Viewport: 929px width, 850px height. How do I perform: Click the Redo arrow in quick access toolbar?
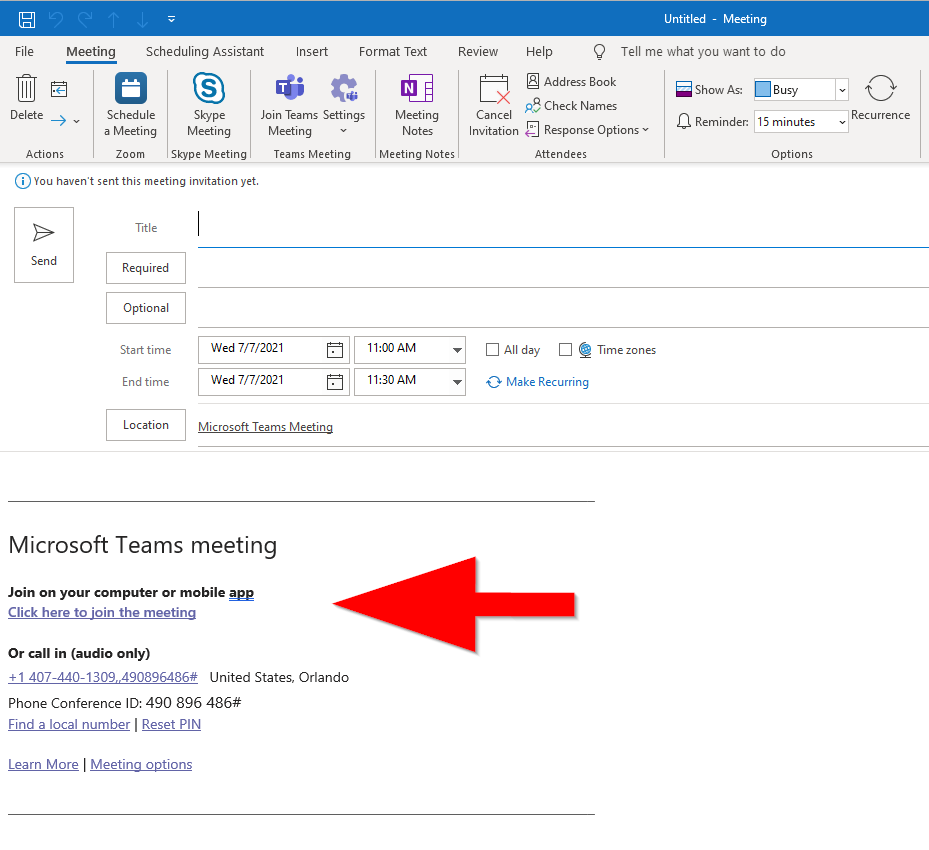tap(85, 20)
